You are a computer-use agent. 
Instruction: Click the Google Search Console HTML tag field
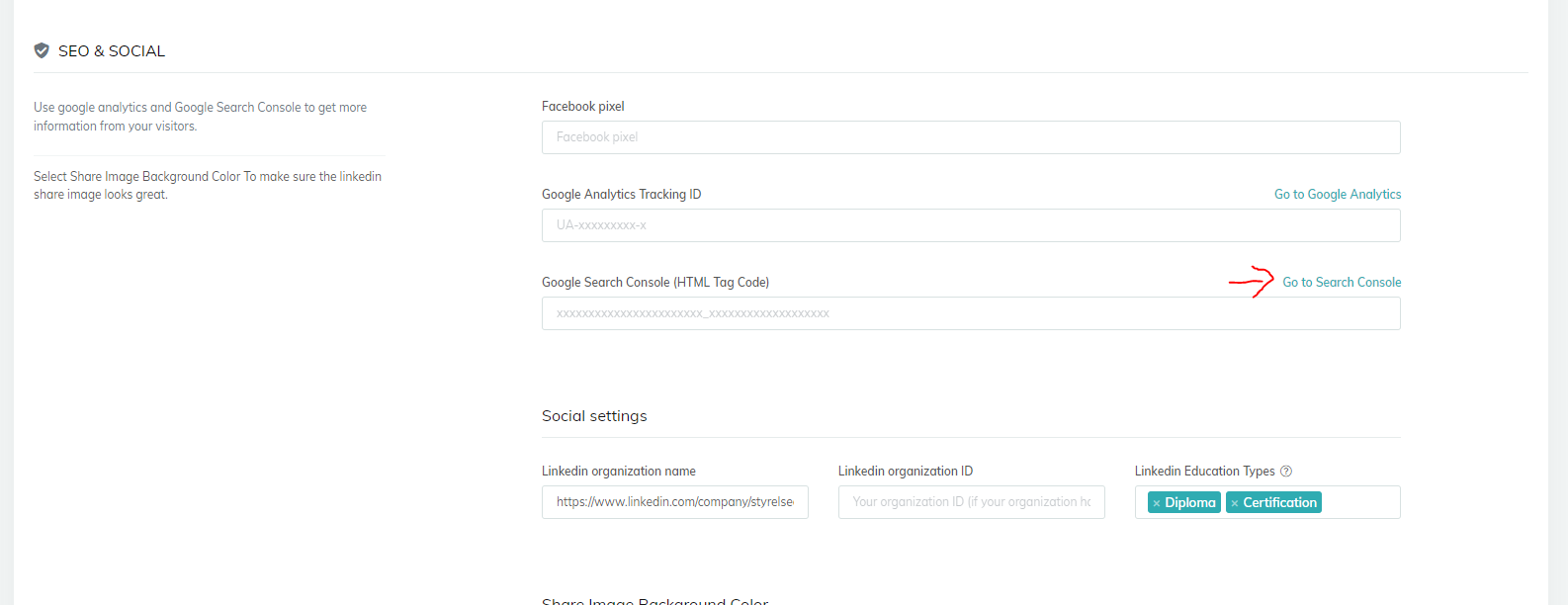click(x=970, y=313)
